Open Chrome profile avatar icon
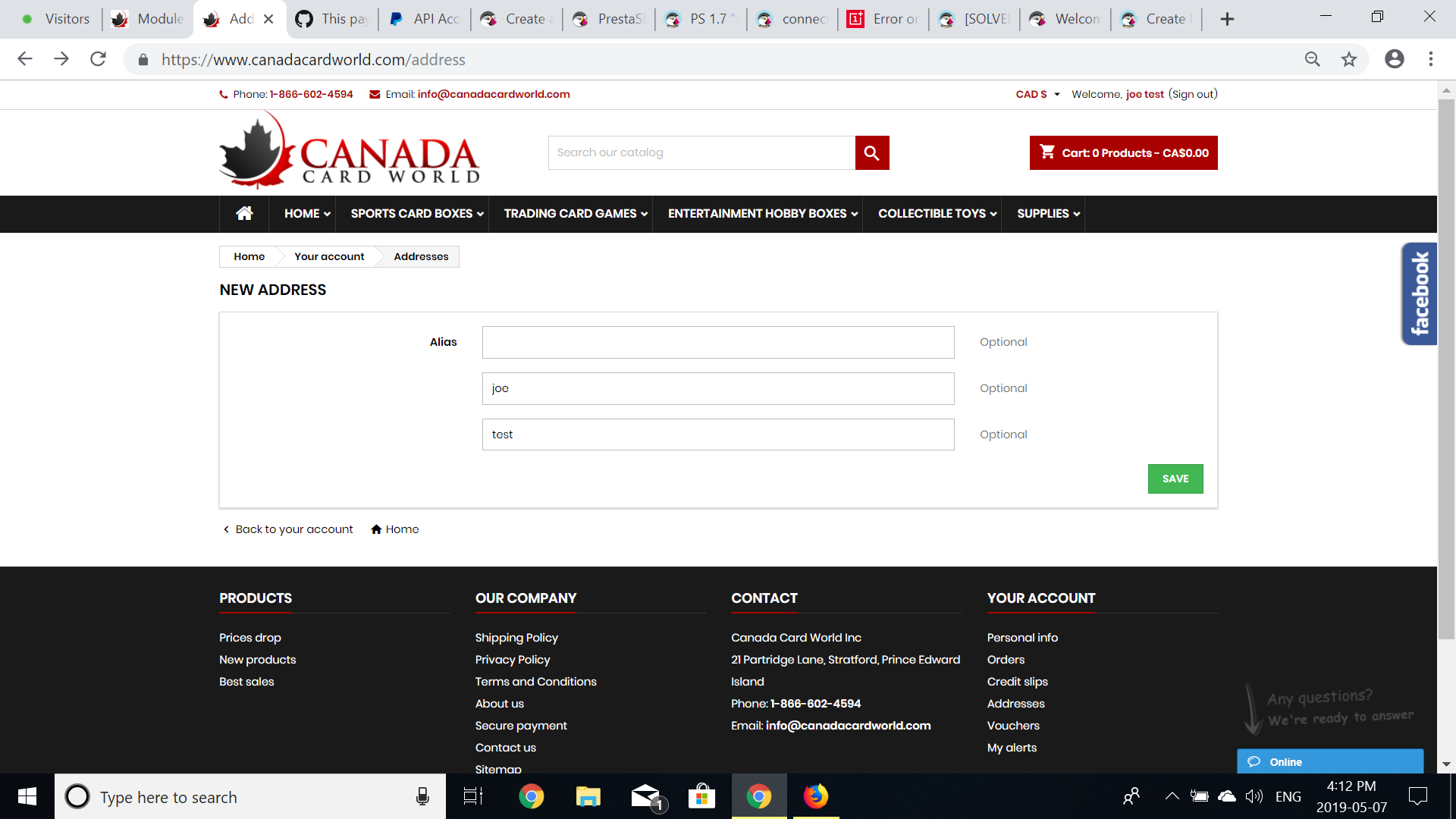The image size is (1456, 819). (1394, 59)
